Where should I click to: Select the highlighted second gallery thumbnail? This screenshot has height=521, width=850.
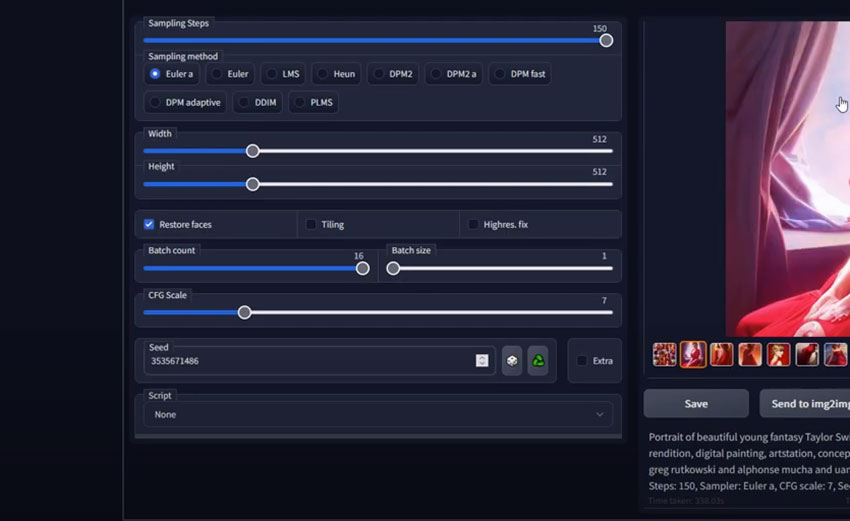[x=693, y=355]
